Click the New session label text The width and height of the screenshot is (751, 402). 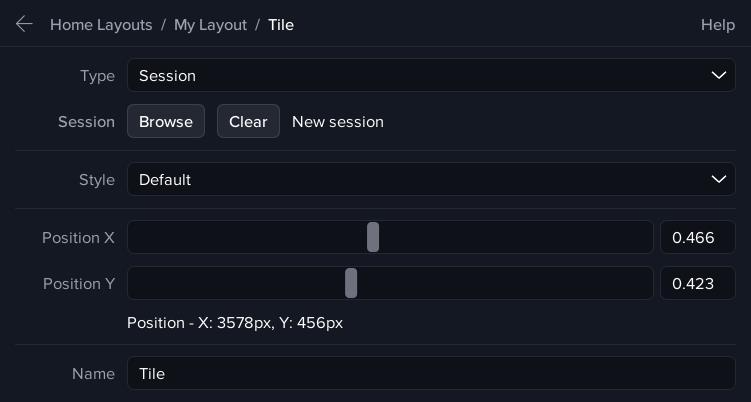pyautogui.click(x=337, y=122)
